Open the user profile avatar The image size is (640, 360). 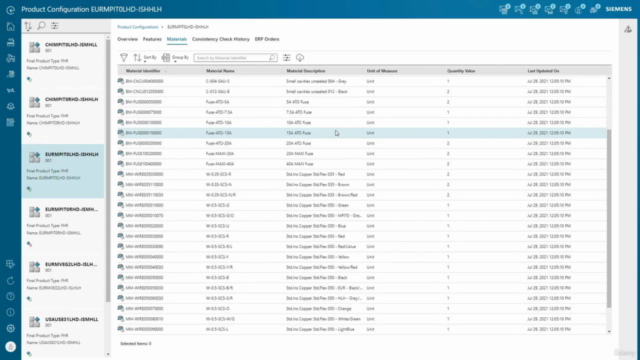click(x=11, y=347)
